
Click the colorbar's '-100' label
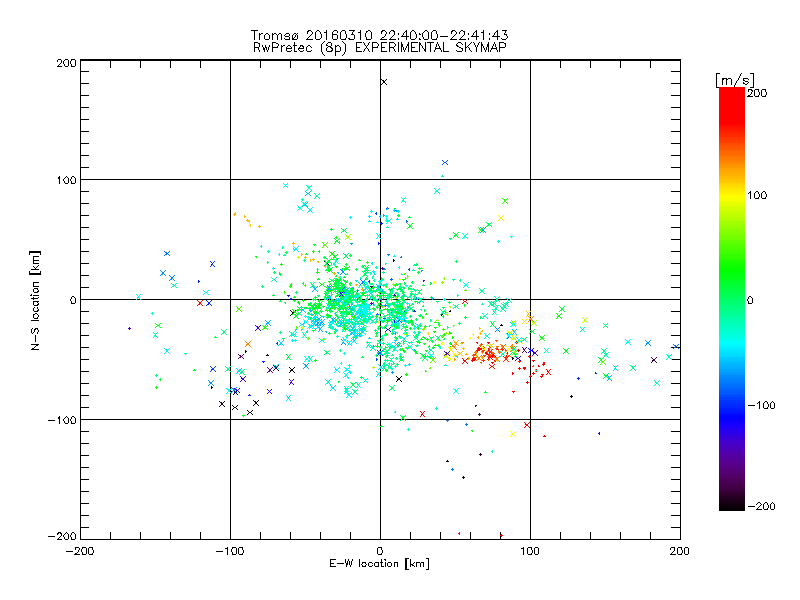point(761,405)
